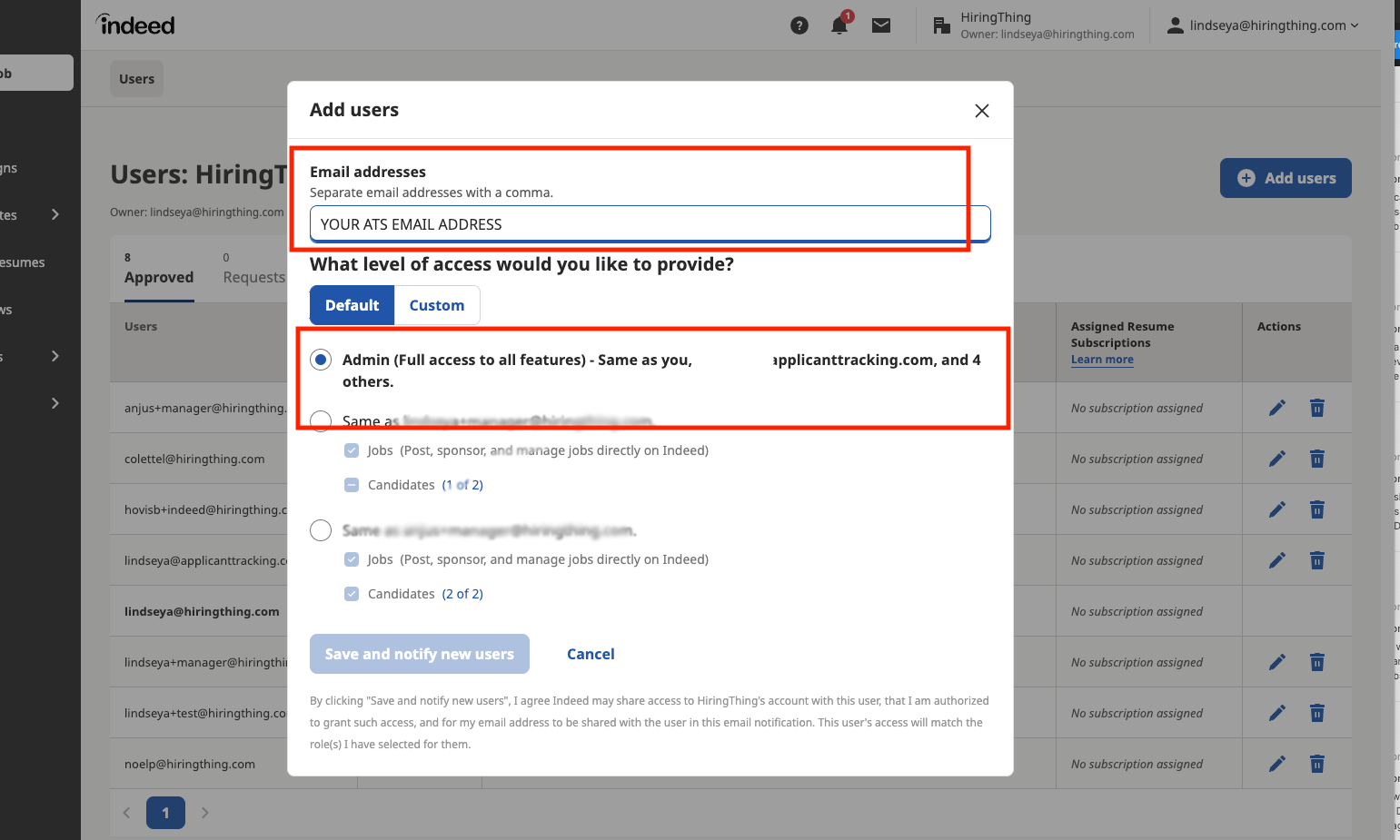Open the Help question mark icon
Screen dimensions: 1400x840
(799, 25)
